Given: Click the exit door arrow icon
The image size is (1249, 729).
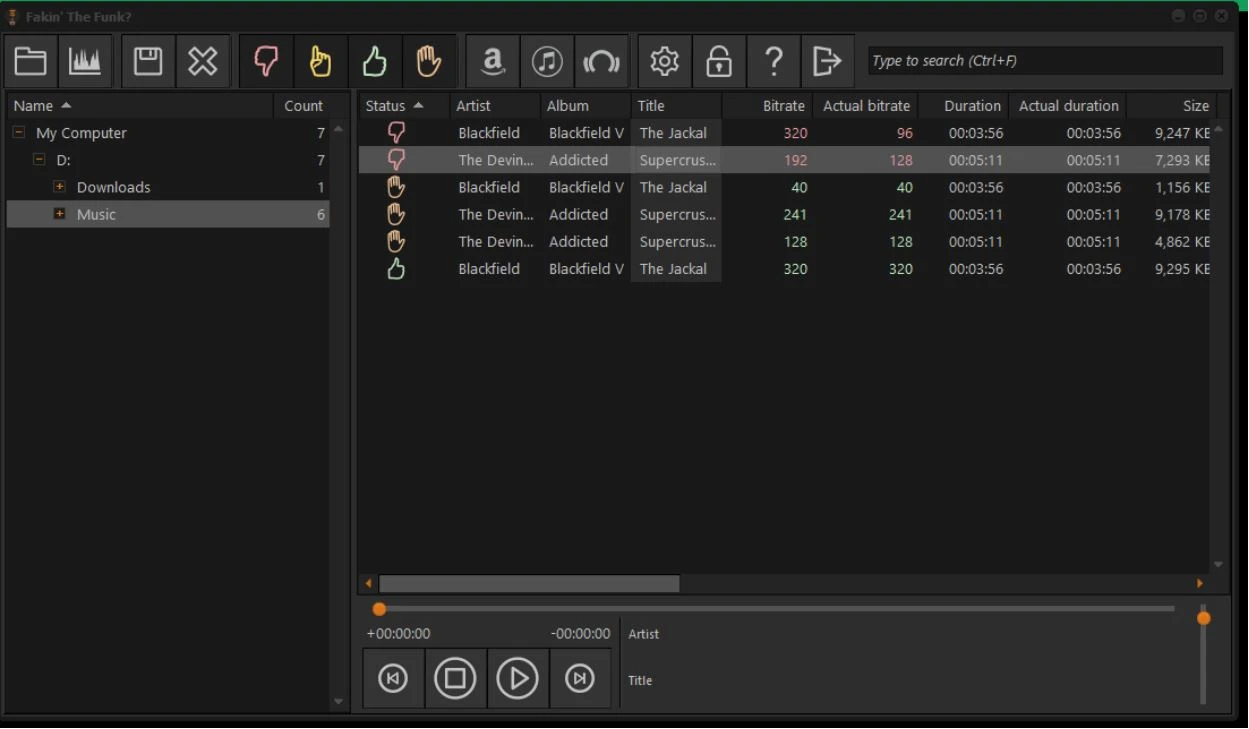Looking at the screenshot, I should 827,62.
